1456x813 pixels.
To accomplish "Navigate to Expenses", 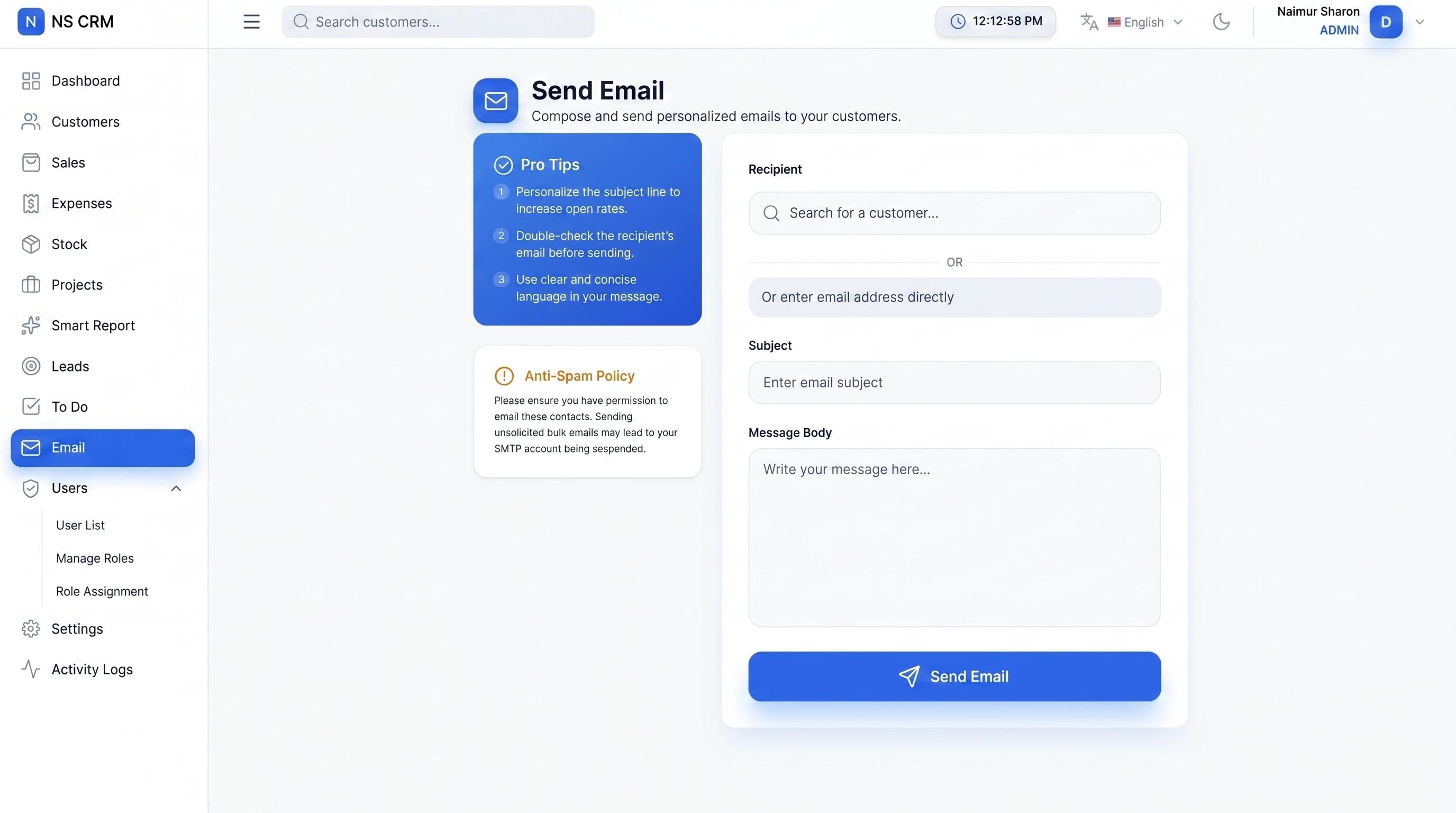I will [x=103, y=203].
